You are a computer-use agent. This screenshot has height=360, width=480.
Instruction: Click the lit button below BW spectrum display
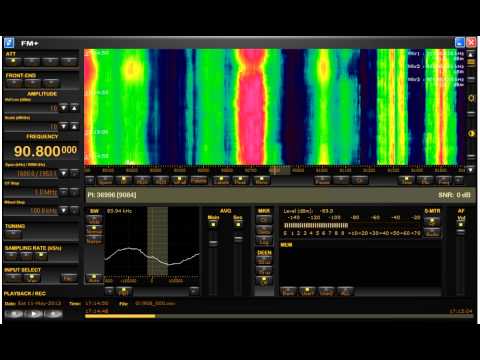(123, 292)
